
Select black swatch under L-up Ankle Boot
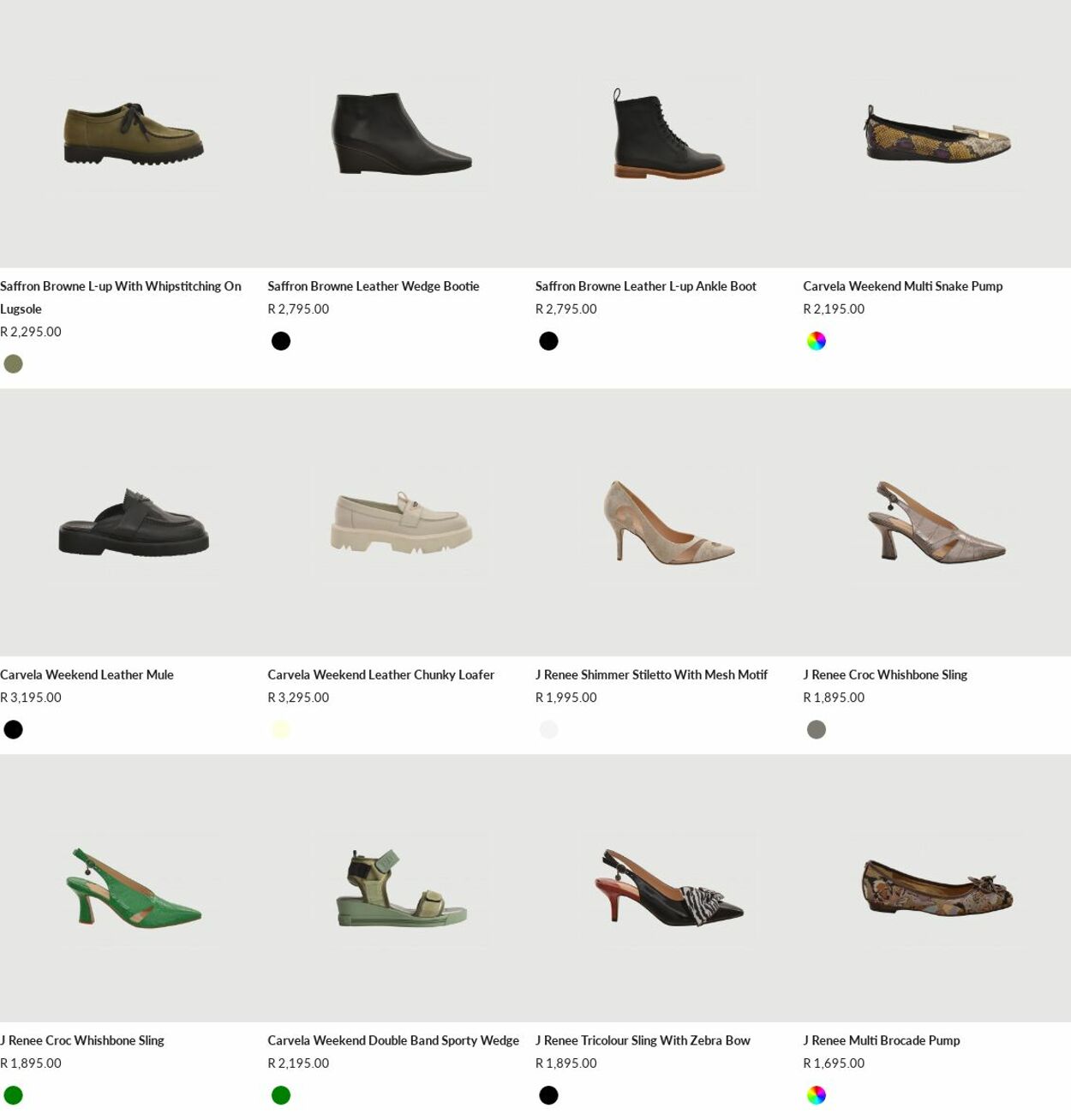tap(548, 341)
